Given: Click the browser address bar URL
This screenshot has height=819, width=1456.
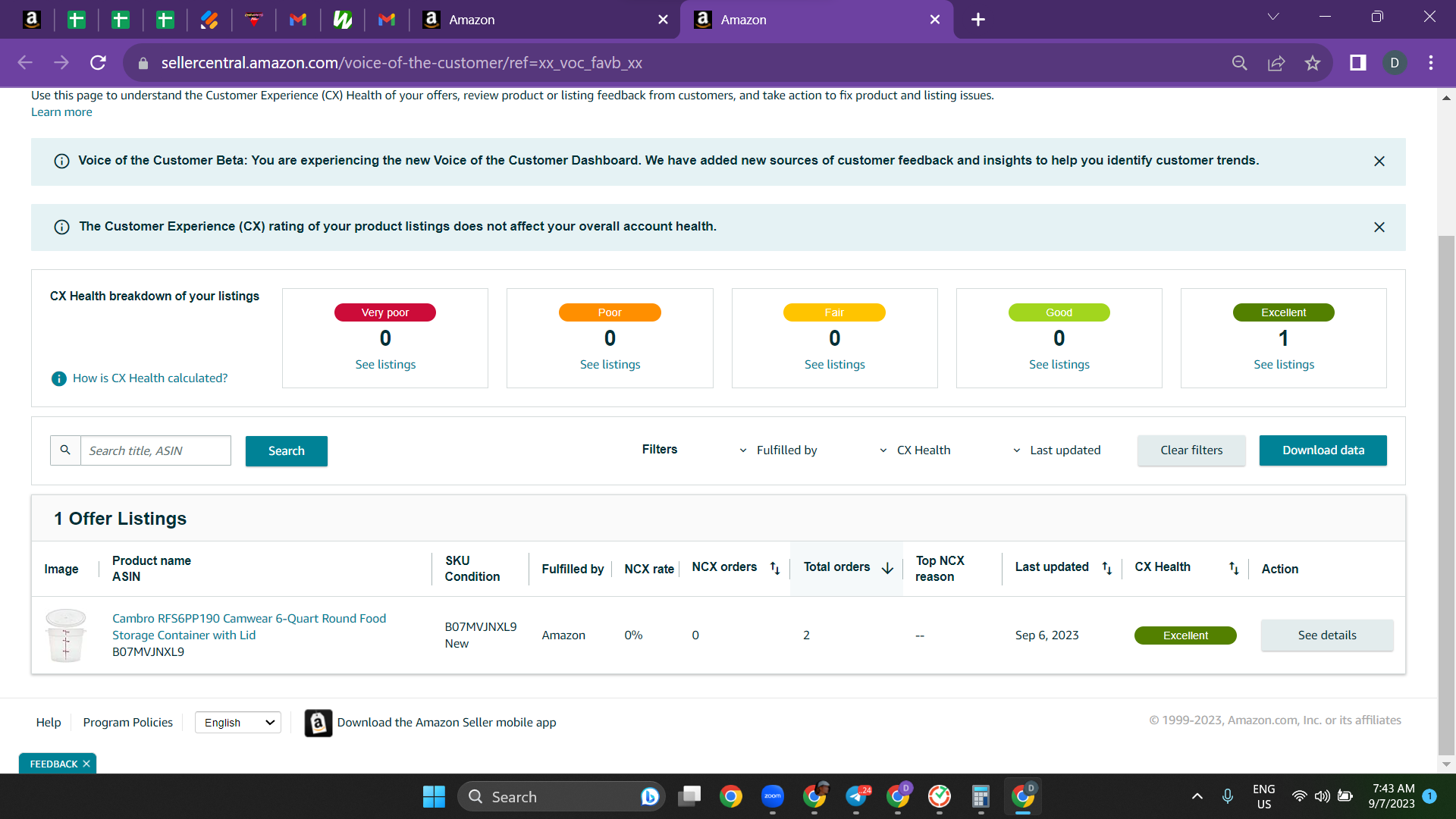Looking at the screenshot, I should tap(402, 63).
